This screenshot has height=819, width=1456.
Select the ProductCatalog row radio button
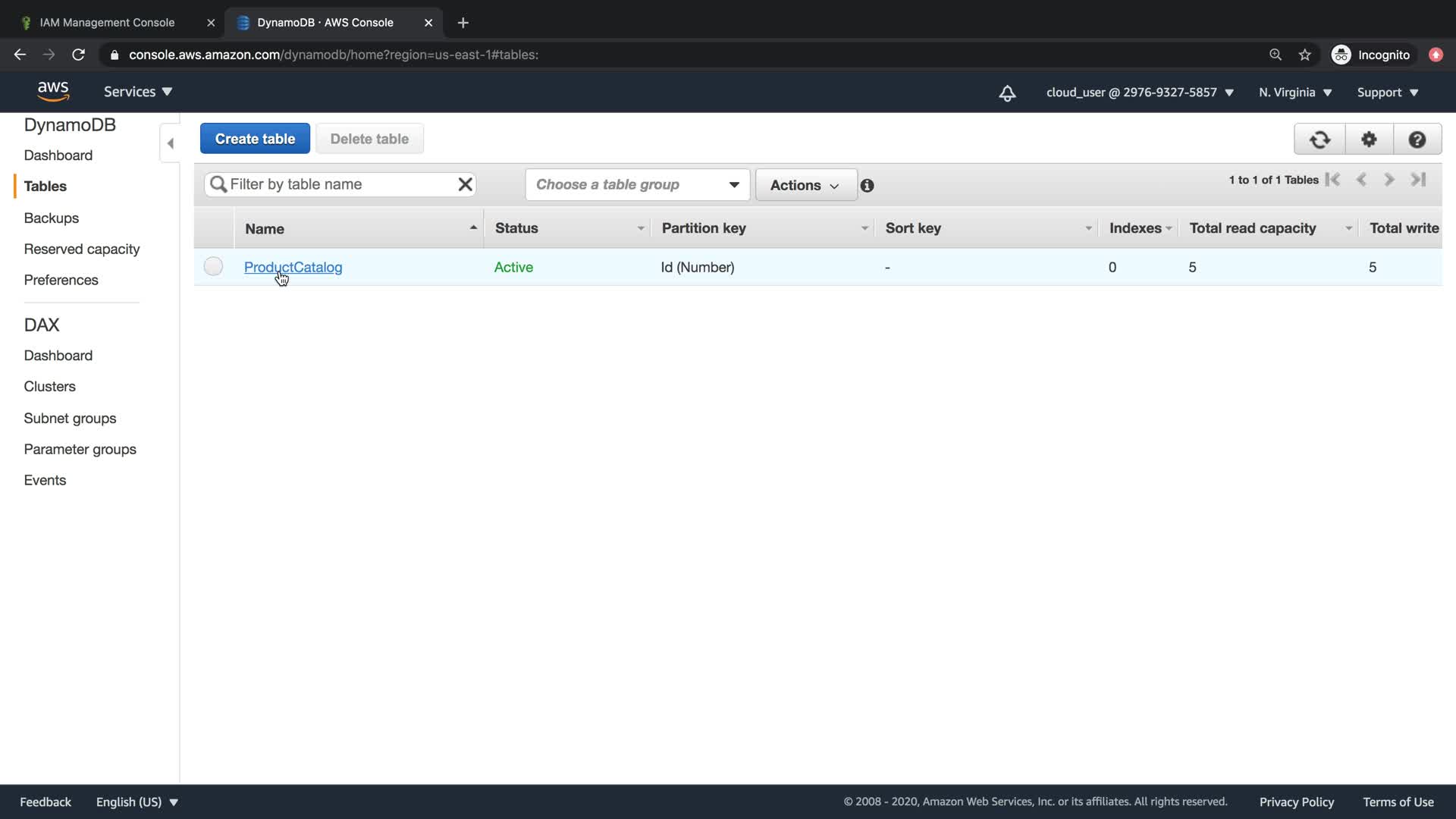pyautogui.click(x=213, y=266)
